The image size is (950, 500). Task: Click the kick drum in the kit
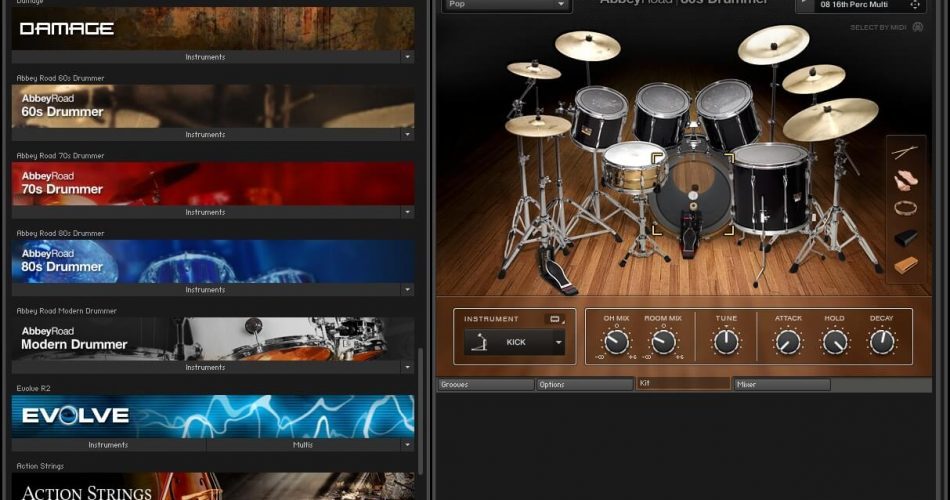[x=693, y=194]
